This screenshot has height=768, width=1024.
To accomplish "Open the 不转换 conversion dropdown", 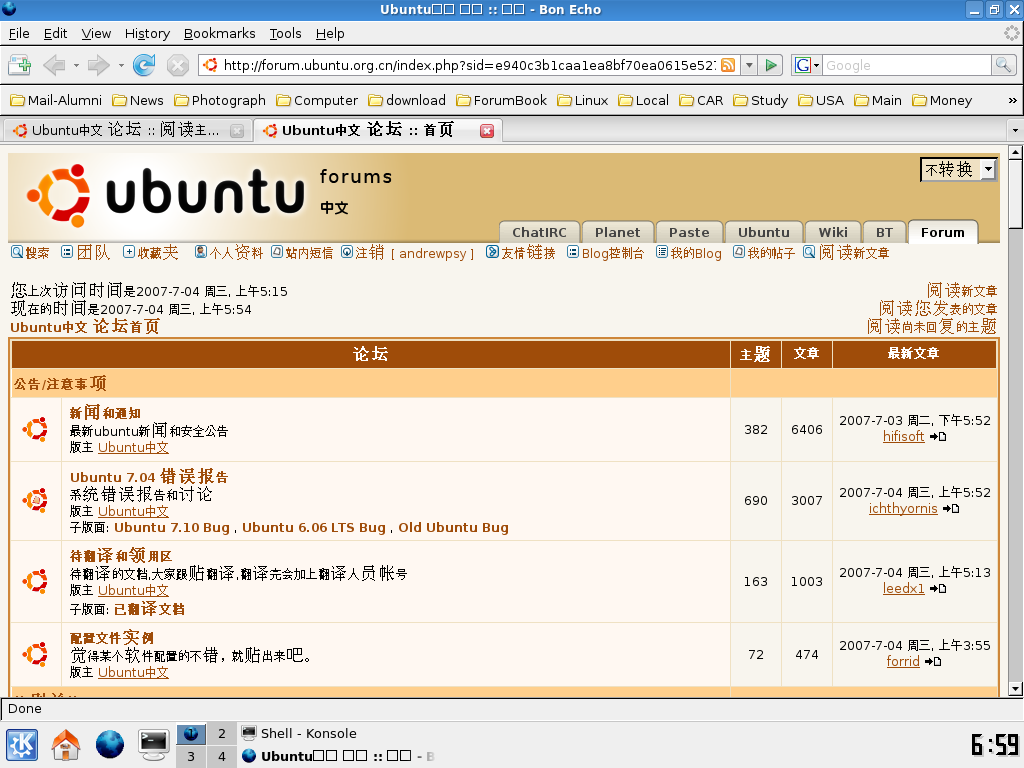I will click(958, 170).
